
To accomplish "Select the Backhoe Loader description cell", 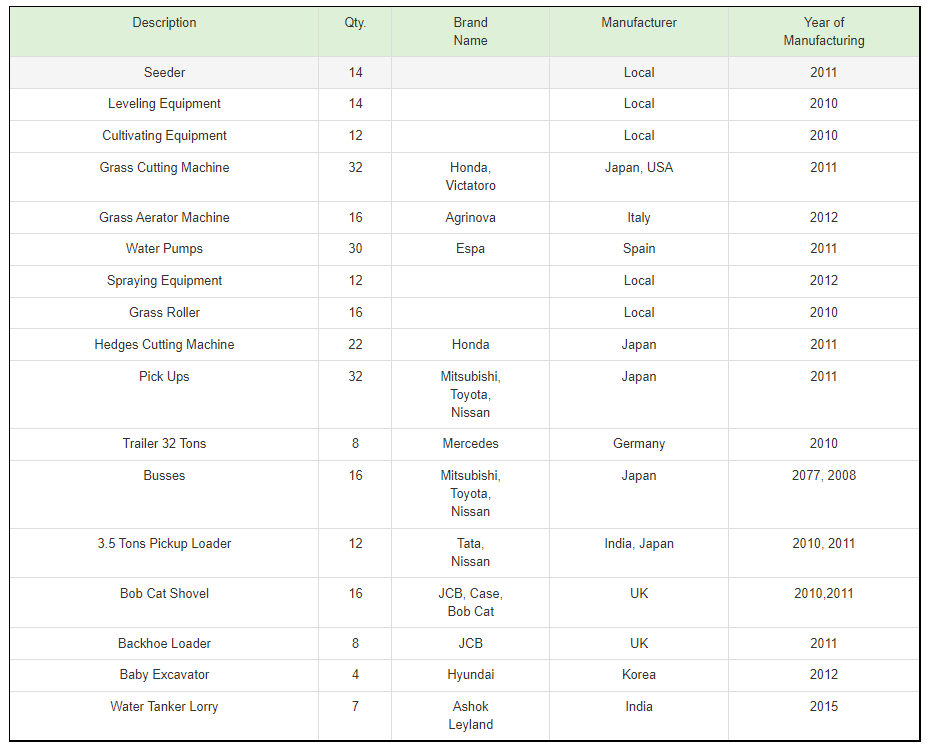I will 164,643.
